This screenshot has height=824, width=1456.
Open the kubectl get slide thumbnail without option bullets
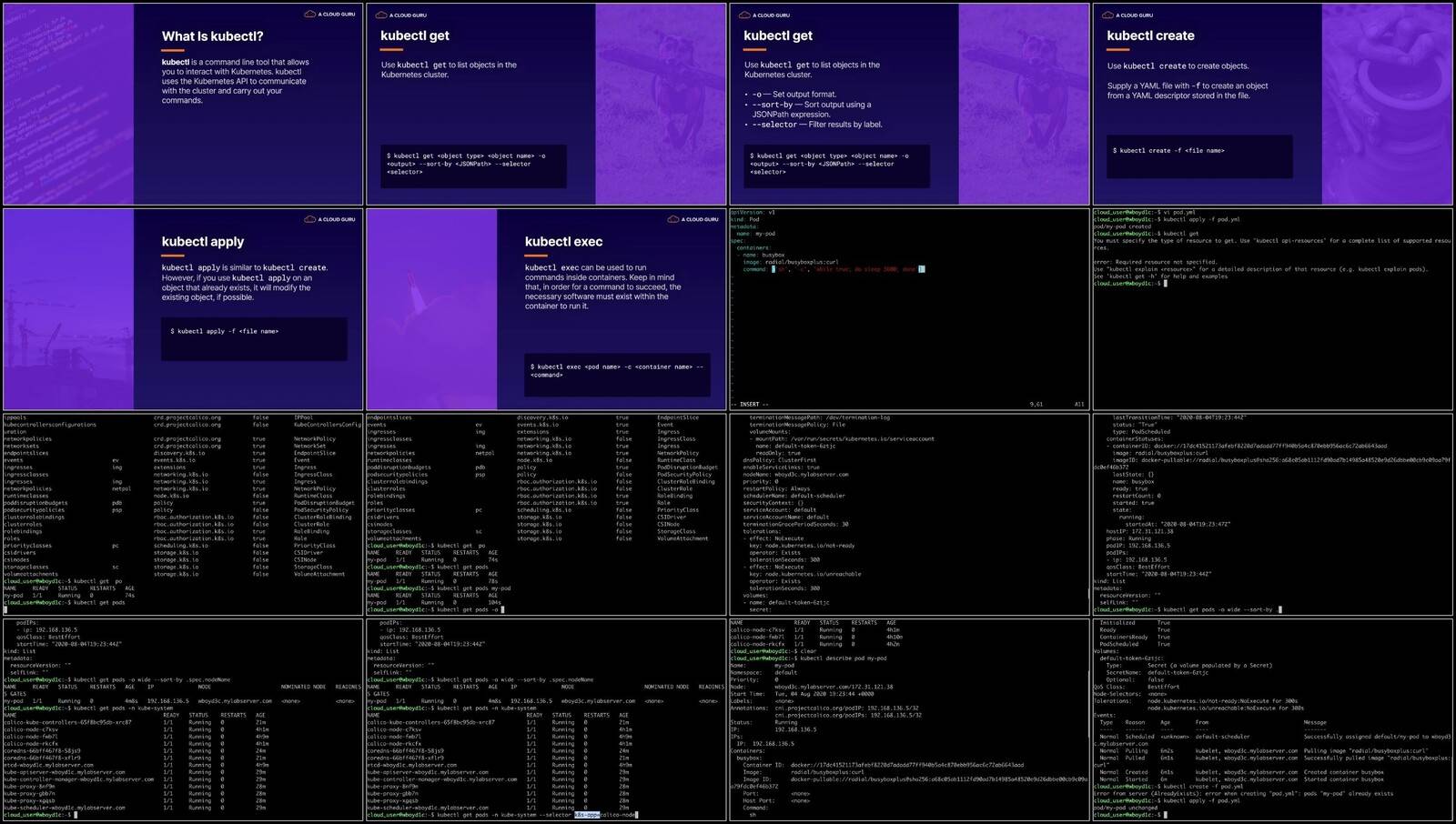546,104
